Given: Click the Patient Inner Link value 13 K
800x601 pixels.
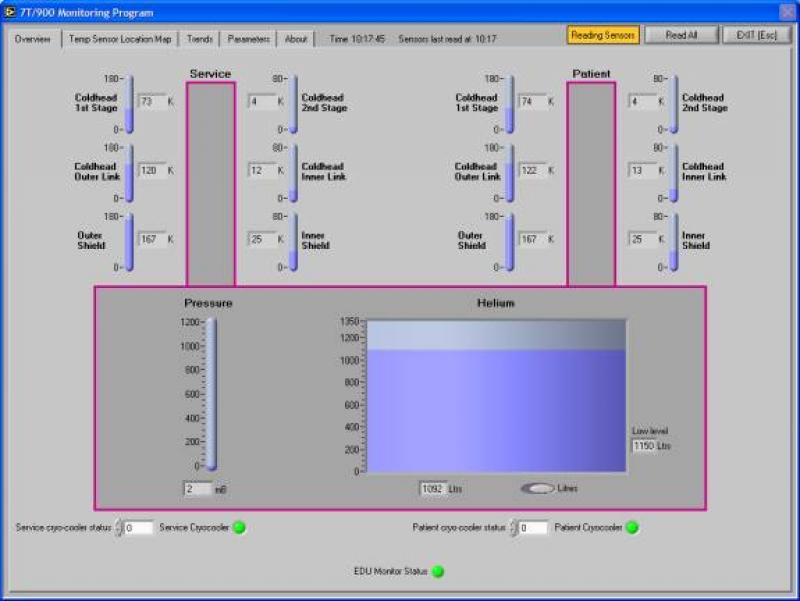Looking at the screenshot, I should pyautogui.click(x=643, y=170).
